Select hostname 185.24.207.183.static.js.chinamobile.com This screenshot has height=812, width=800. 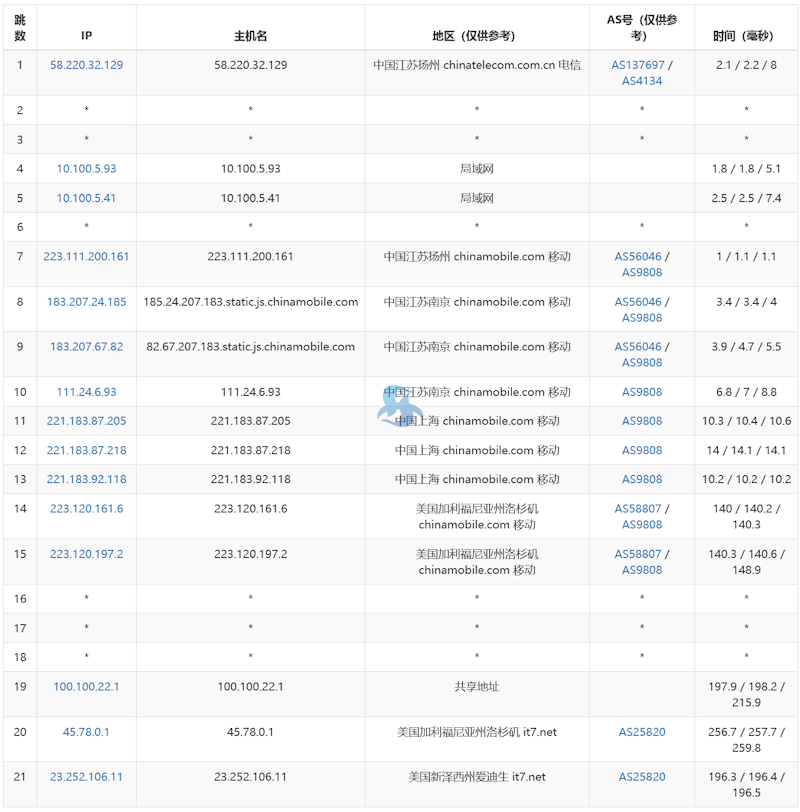[251, 302]
